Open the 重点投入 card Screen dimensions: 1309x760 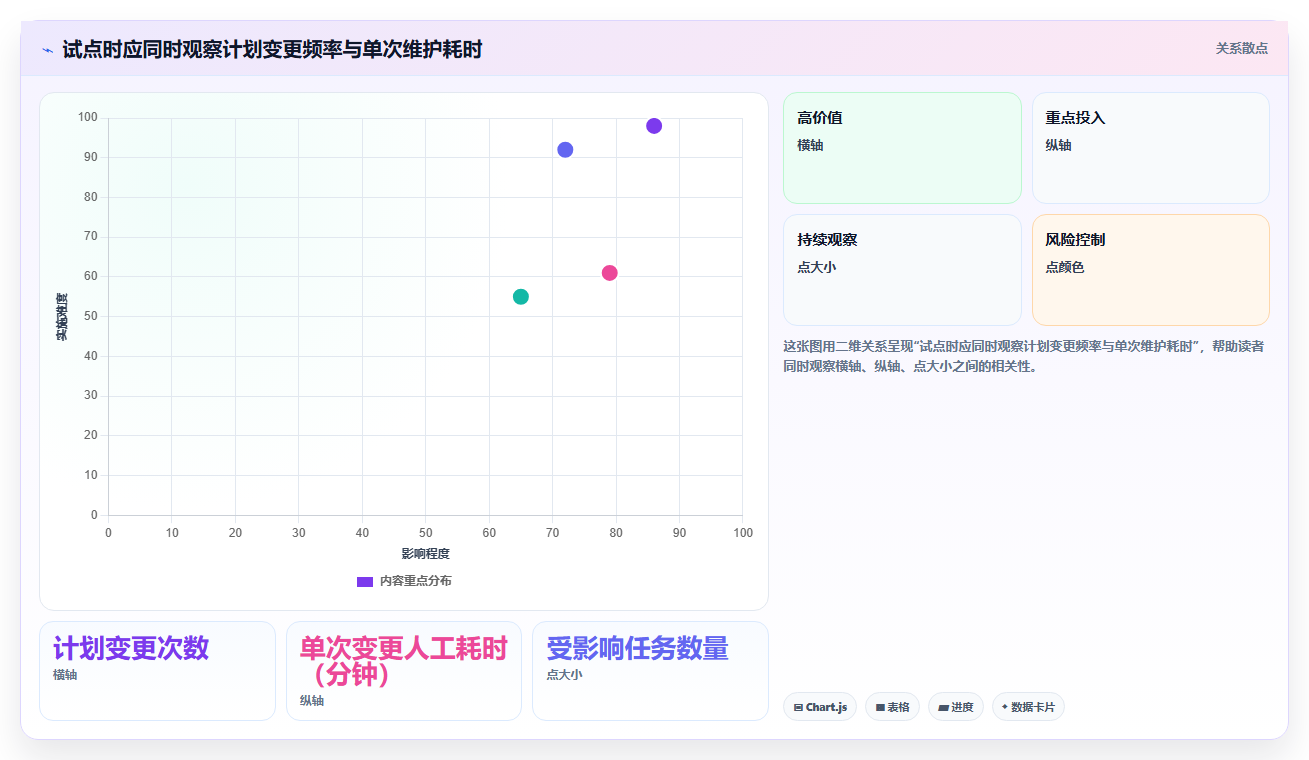click(x=1151, y=148)
